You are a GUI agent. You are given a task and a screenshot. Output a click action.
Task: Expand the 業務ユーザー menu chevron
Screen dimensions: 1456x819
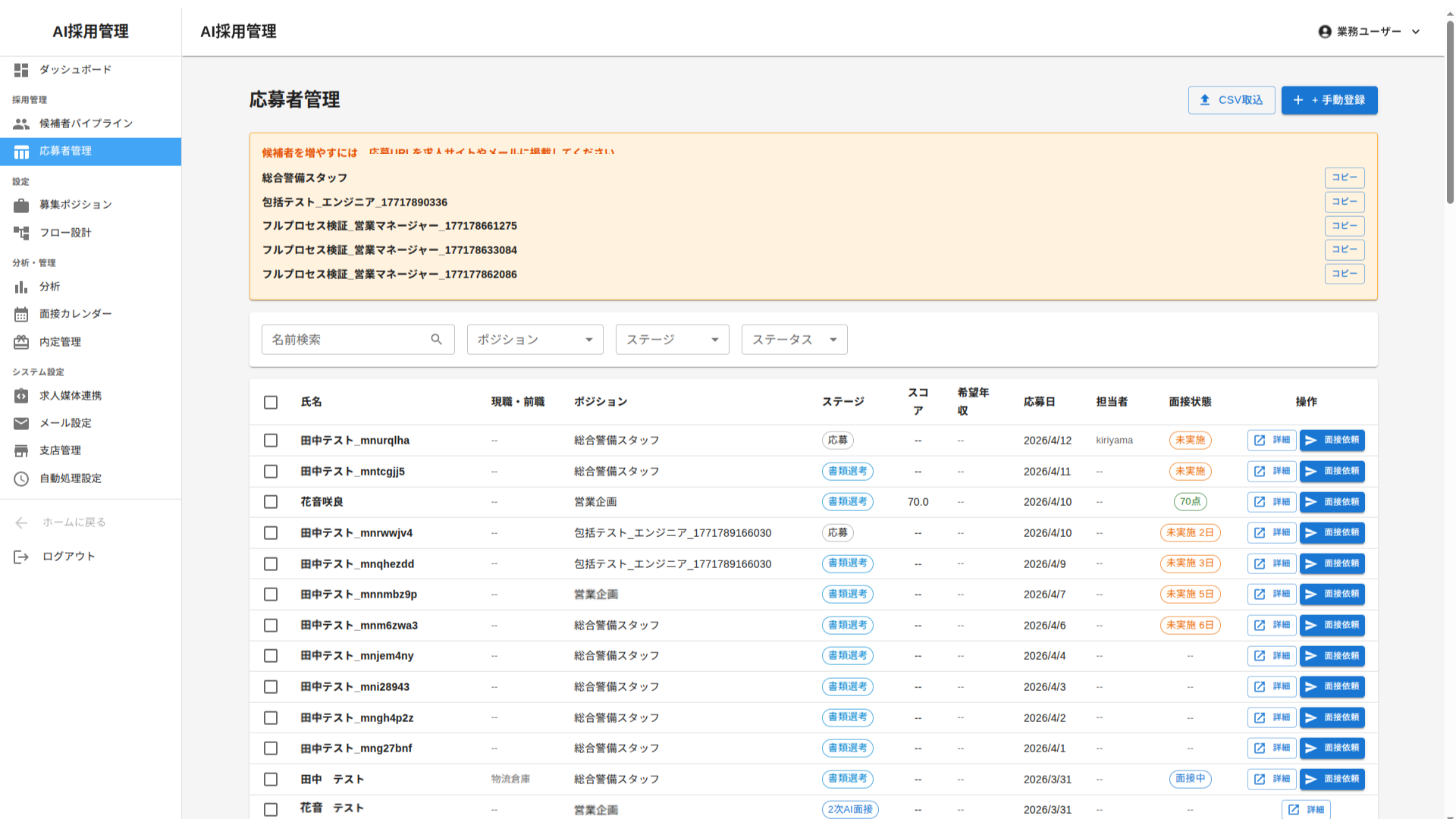point(1415,32)
